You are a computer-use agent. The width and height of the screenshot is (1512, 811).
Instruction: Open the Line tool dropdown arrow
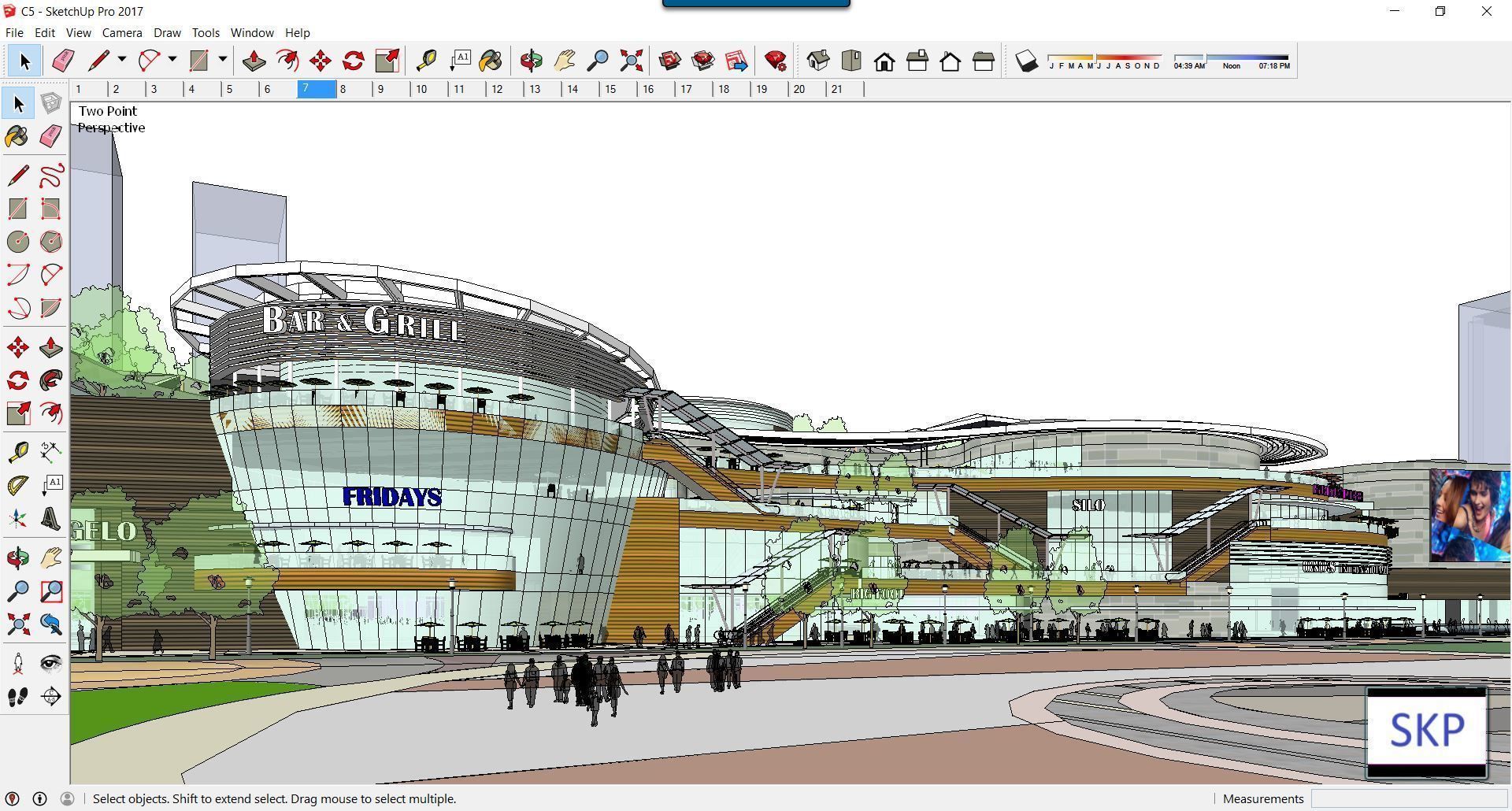pyautogui.click(x=122, y=60)
